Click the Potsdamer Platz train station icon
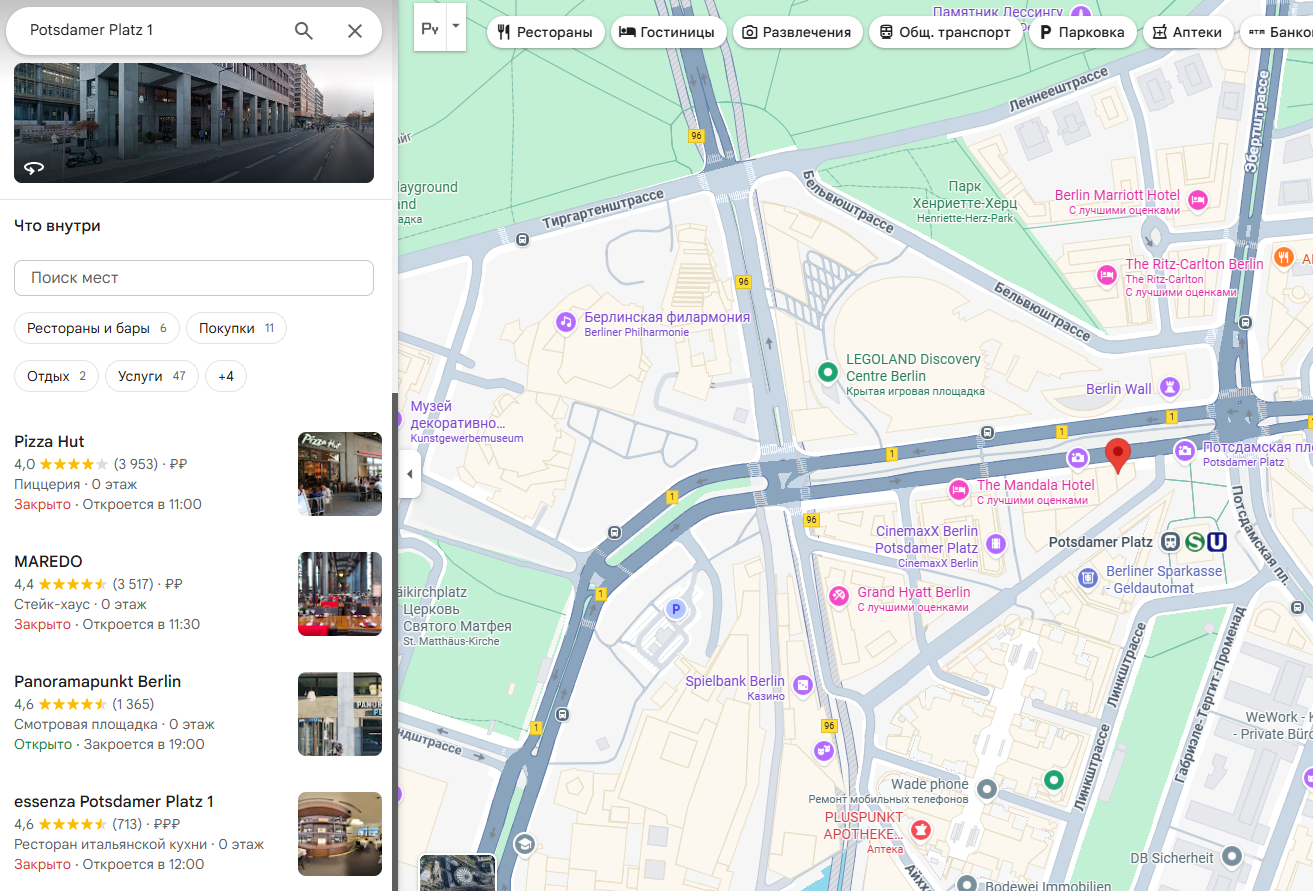Viewport: 1313px width, 891px height. point(1170,542)
